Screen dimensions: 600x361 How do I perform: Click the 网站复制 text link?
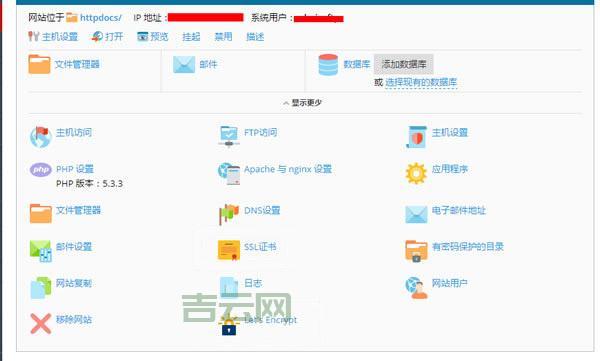(74, 283)
